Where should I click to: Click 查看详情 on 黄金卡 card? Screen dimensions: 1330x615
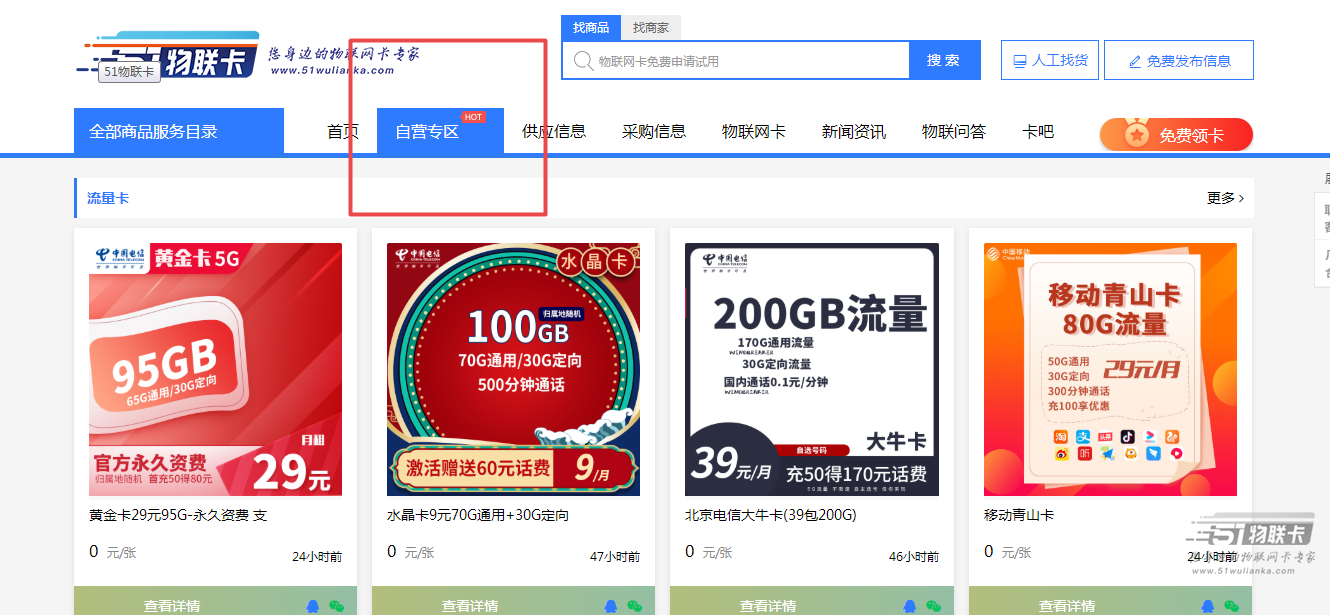pyautogui.click(x=172, y=606)
